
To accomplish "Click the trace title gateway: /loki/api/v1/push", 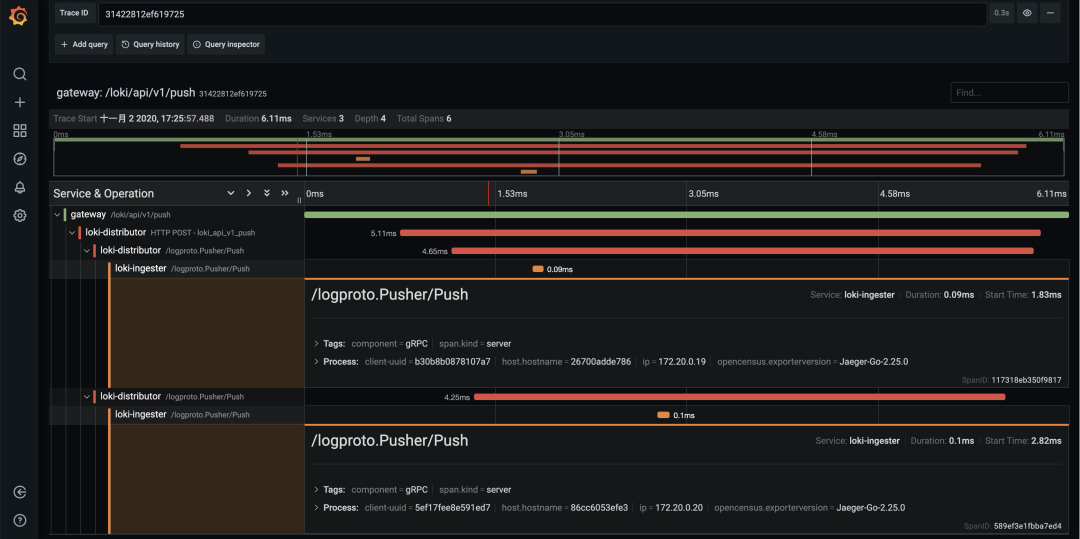I will (x=126, y=93).
